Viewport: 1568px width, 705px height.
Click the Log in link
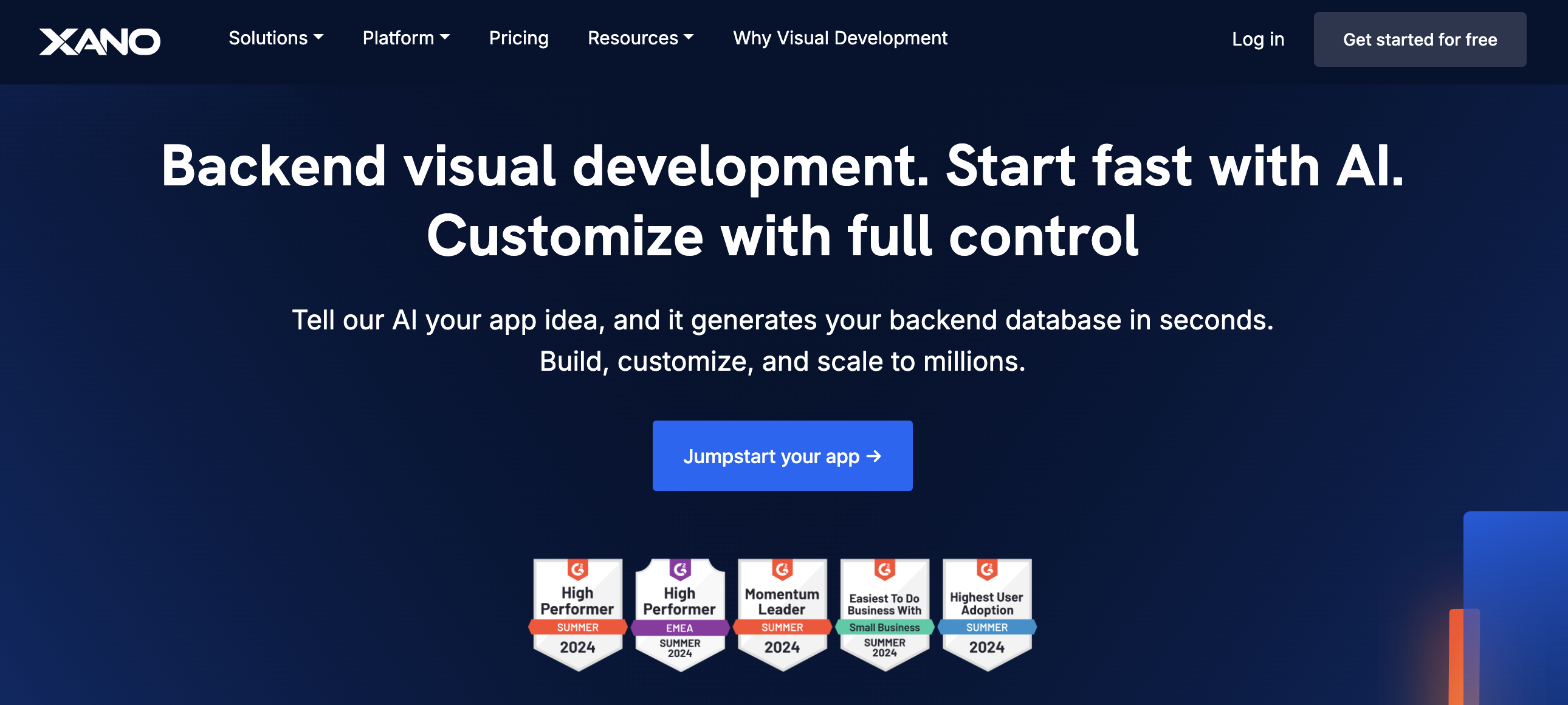1257,39
